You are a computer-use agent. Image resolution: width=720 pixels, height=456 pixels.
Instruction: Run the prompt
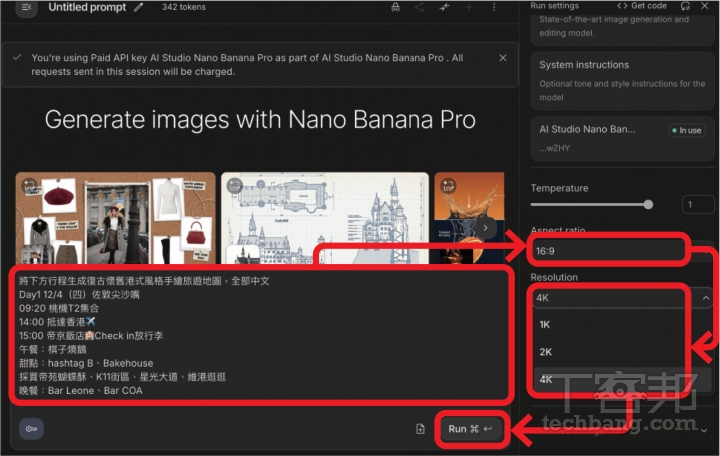coord(470,429)
